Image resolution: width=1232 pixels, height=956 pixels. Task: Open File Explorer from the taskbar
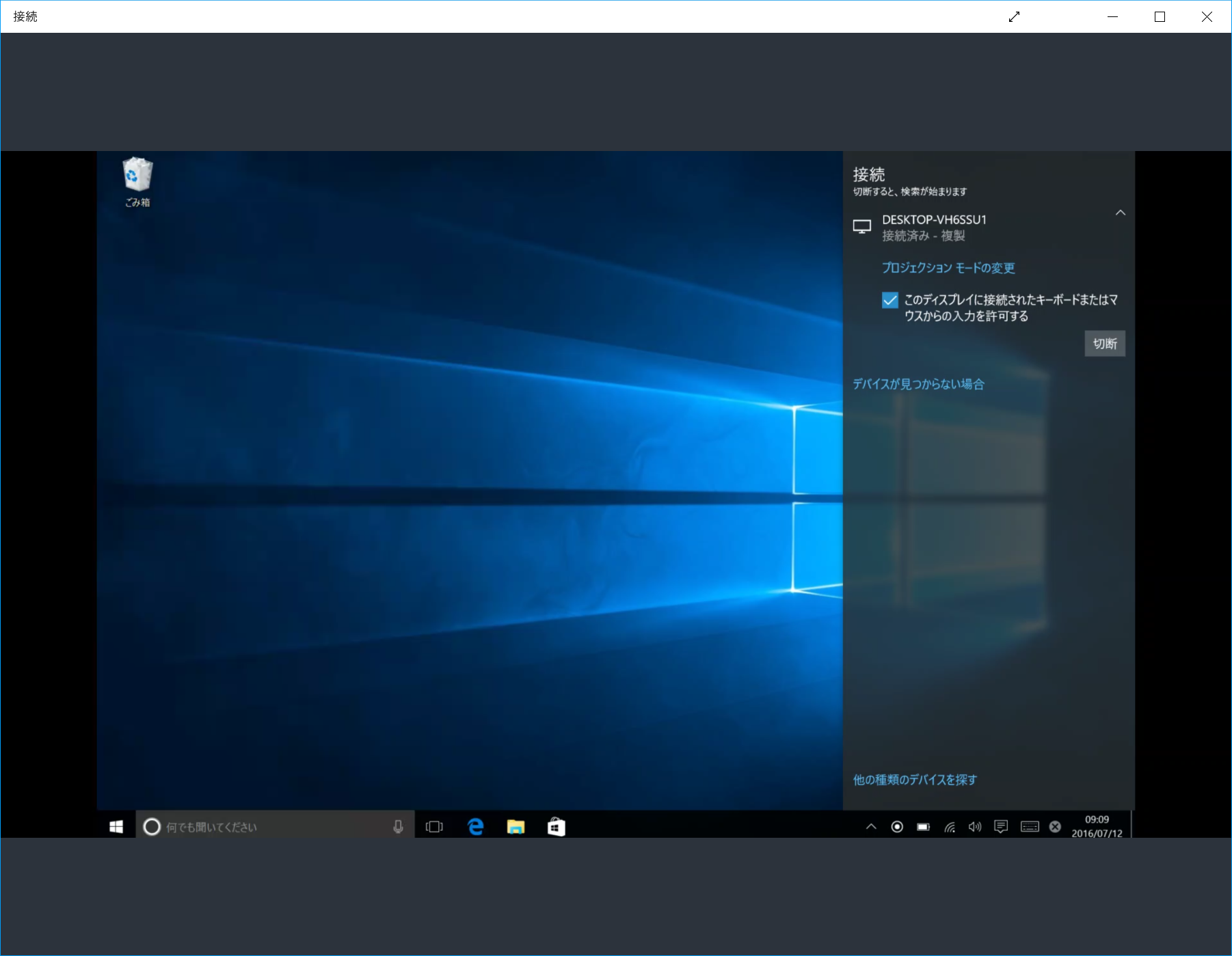click(515, 826)
